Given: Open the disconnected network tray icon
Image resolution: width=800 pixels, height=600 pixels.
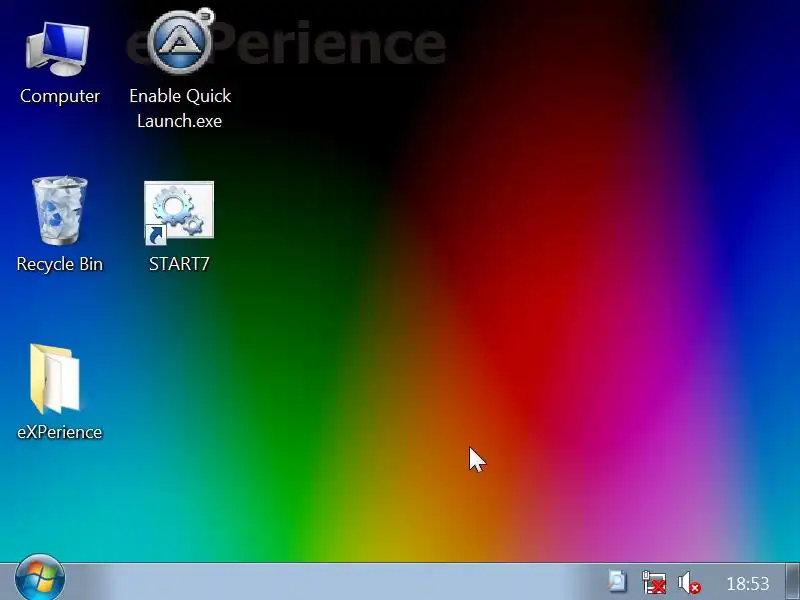Looking at the screenshot, I should click(x=654, y=582).
